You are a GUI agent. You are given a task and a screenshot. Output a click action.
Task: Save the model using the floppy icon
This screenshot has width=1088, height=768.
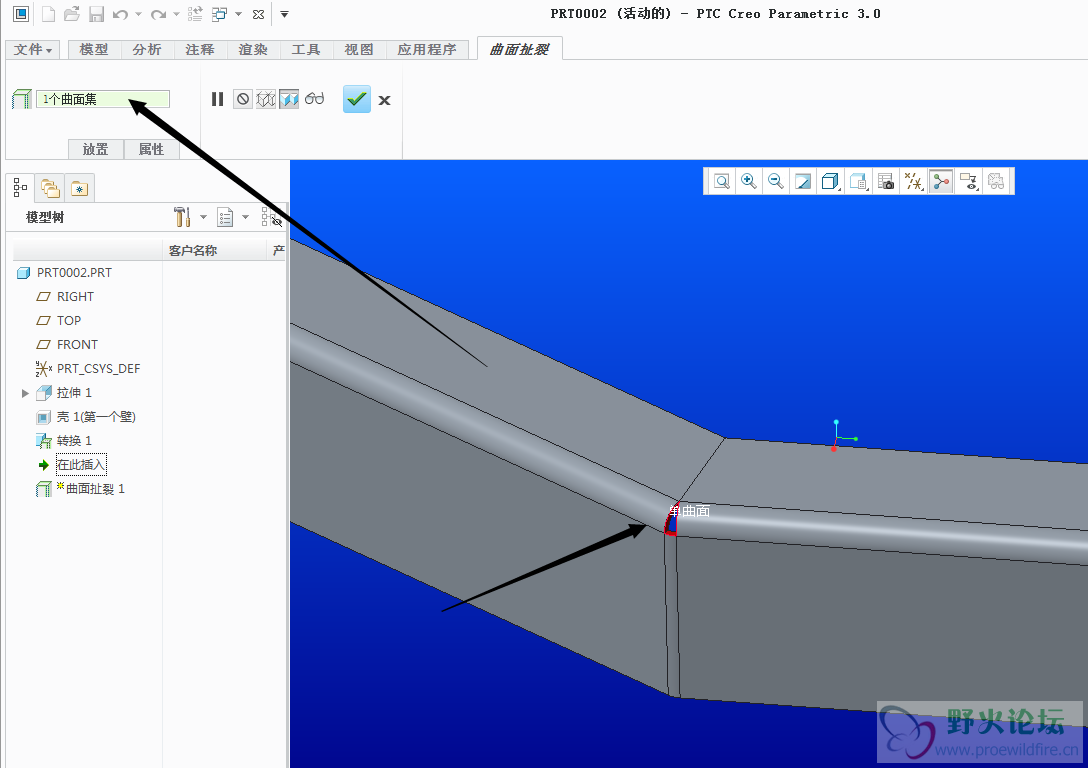tap(96, 14)
